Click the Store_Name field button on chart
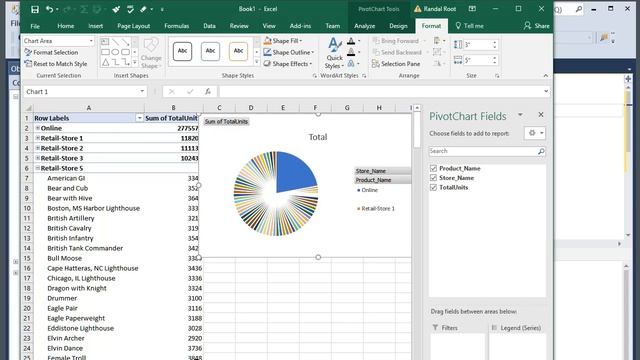Image resolution: width=640 pixels, height=360 pixels. pyautogui.click(x=382, y=171)
